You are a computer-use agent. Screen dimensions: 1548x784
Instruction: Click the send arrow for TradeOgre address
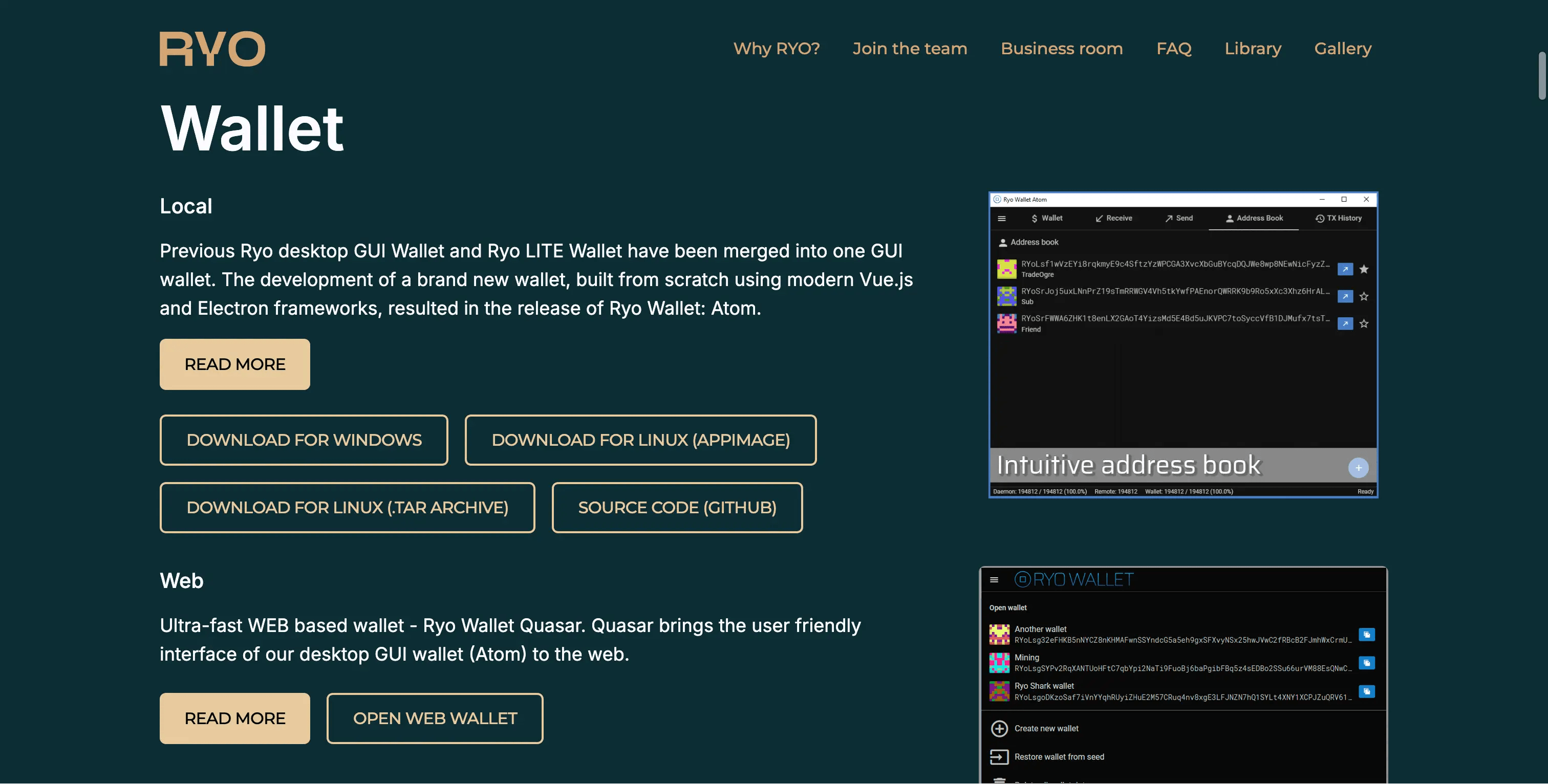pyautogui.click(x=1345, y=269)
